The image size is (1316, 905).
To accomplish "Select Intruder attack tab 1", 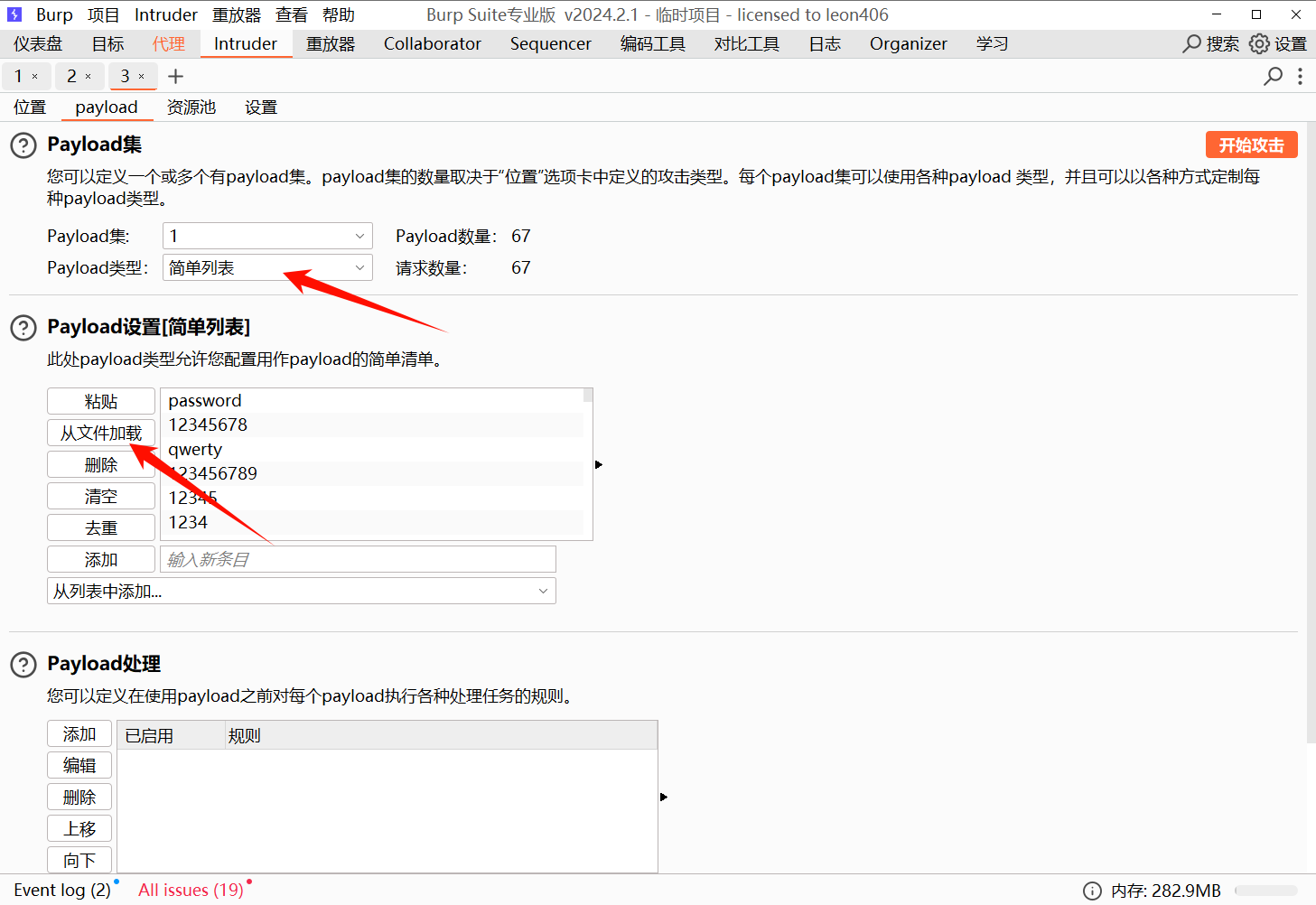I will [18, 77].
